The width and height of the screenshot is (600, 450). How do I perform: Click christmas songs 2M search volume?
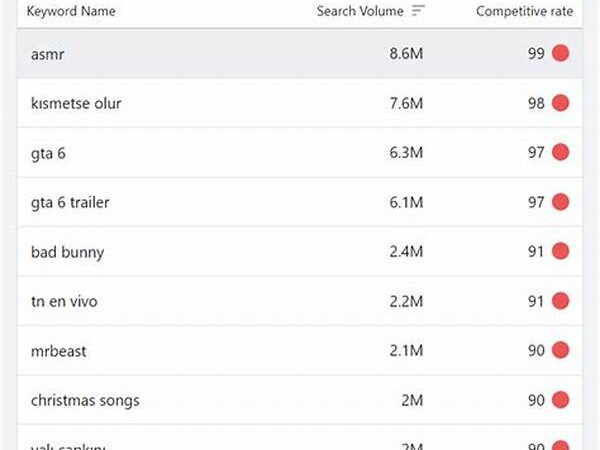412,401
